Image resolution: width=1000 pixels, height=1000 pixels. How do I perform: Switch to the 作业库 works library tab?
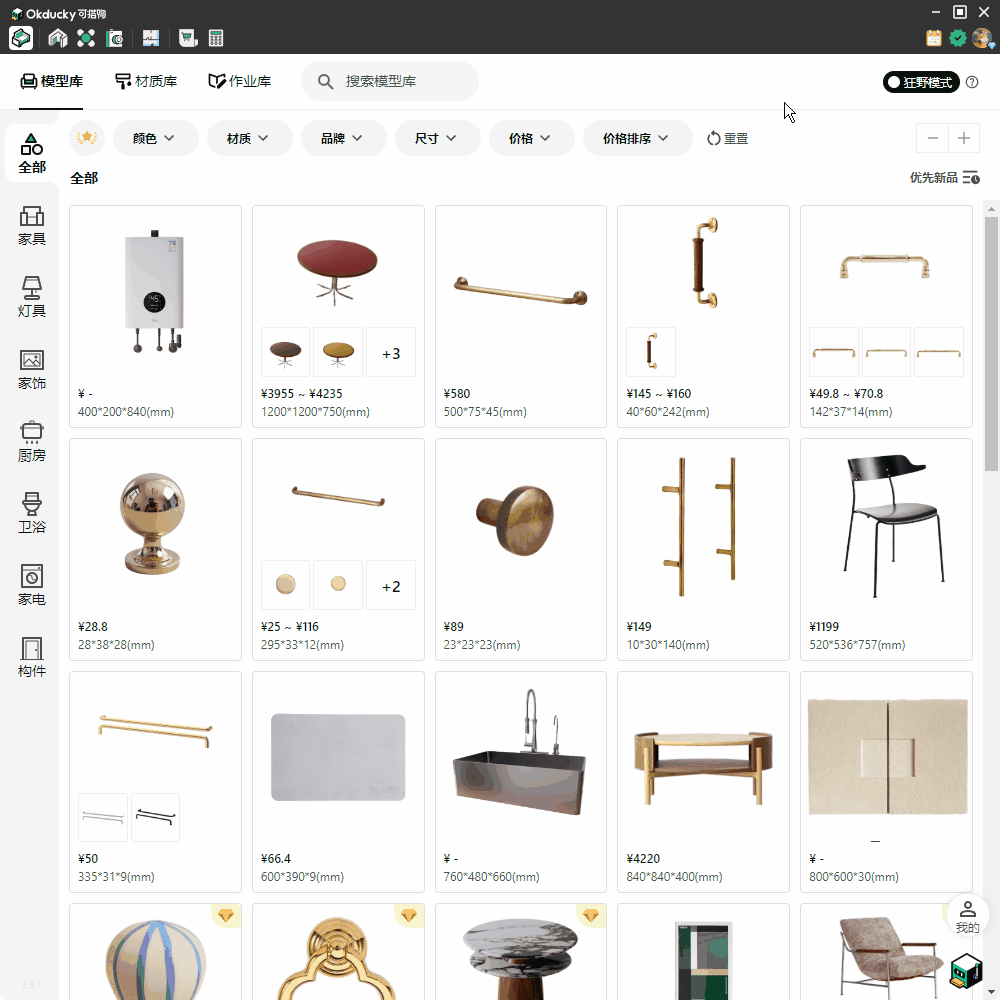[x=239, y=81]
